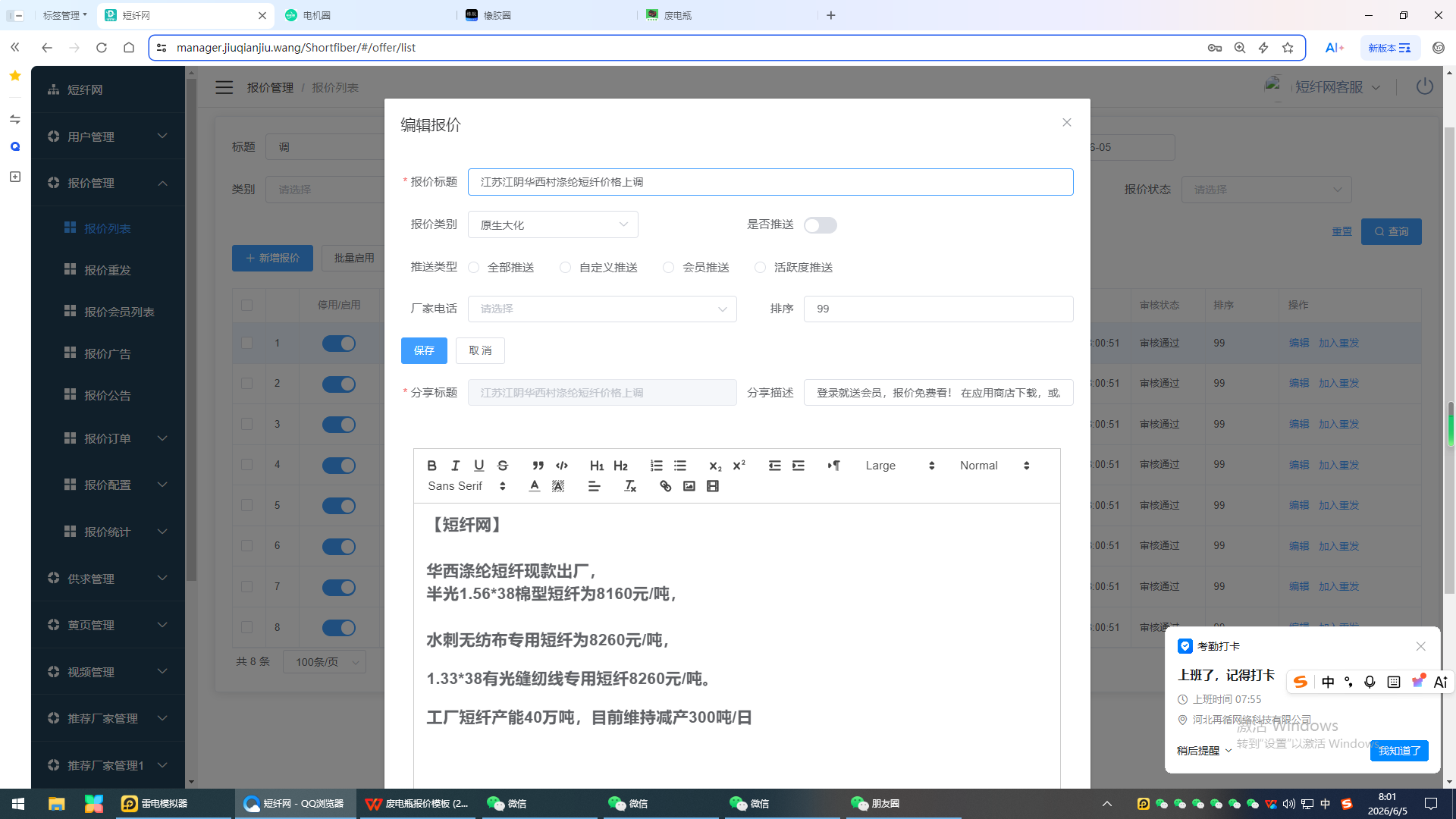1456x819 pixels.
Task: Expand the 供求管理 sidebar menu
Action: [x=108, y=579]
